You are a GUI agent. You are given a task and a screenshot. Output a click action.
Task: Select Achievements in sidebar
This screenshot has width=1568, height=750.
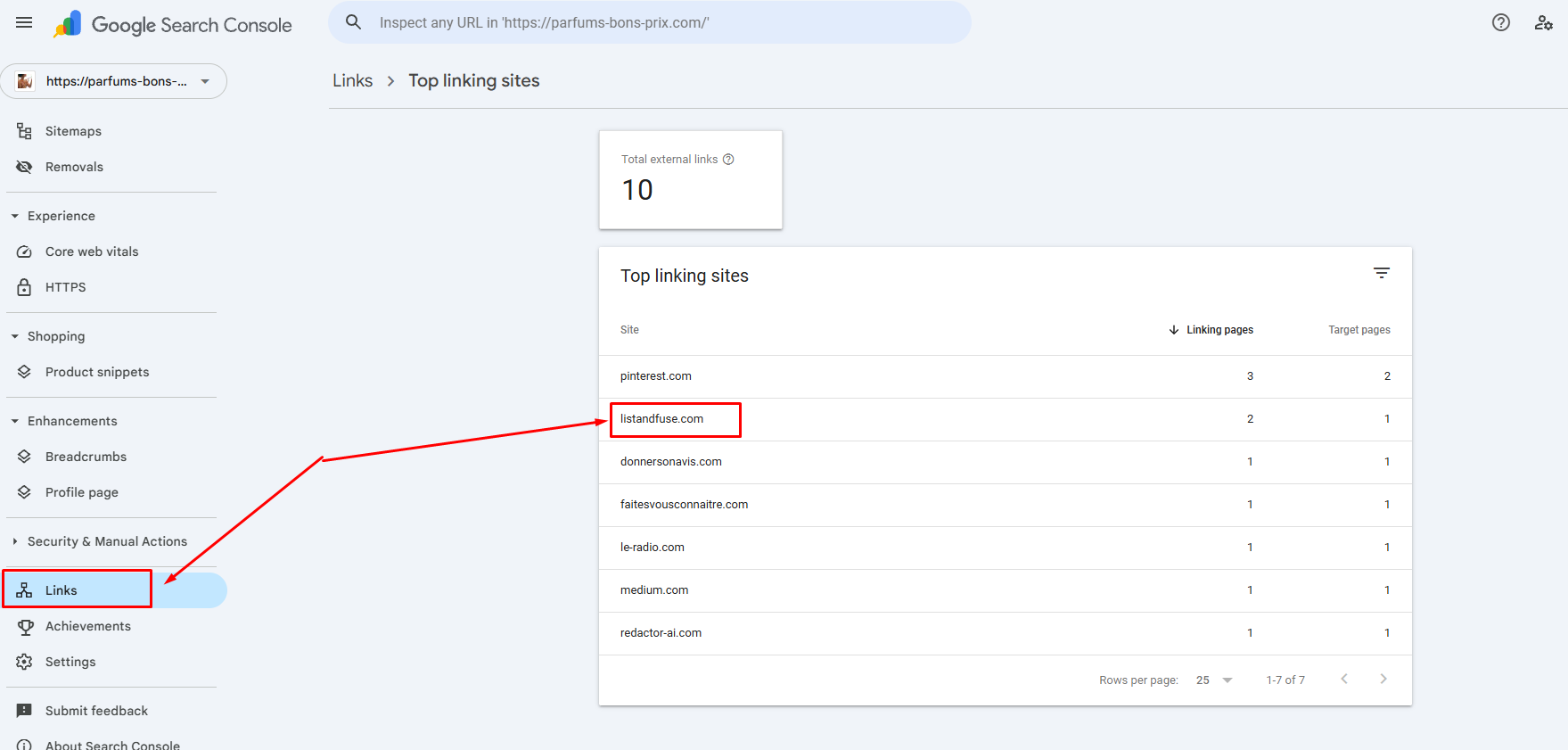tap(87, 626)
